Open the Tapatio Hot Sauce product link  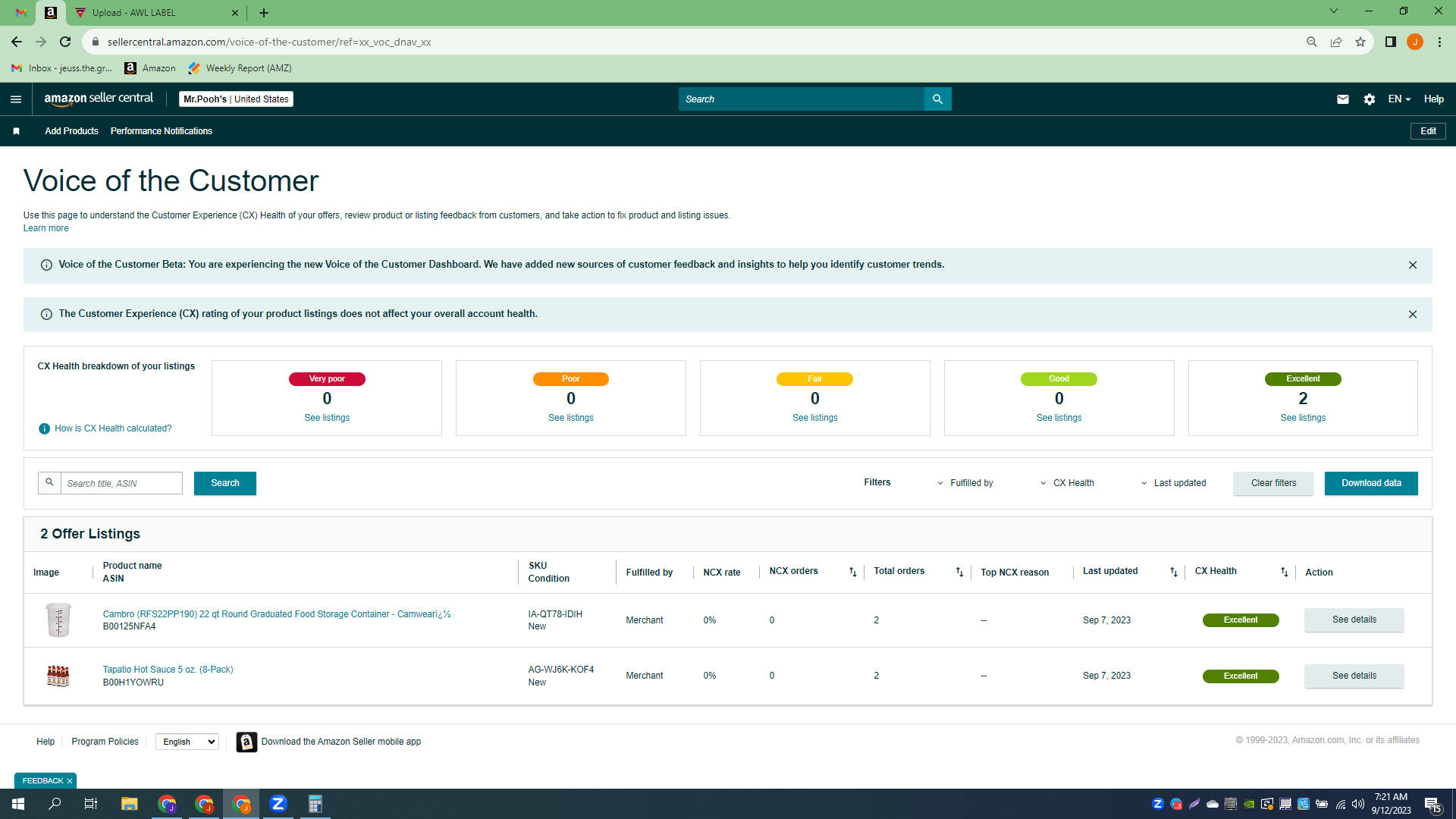click(168, 670)
